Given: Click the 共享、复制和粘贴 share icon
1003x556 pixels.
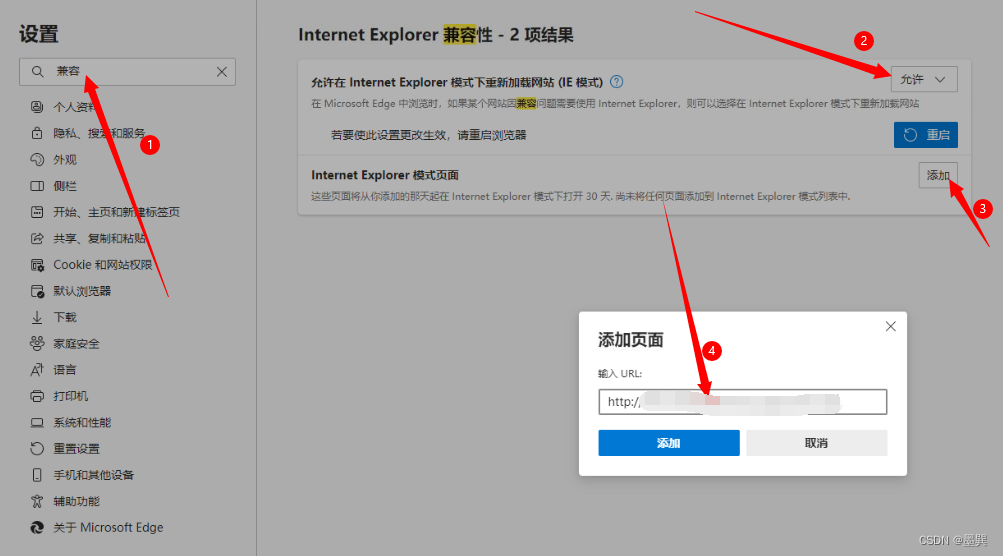Looking at the screenshot, I should pos(37,238).
